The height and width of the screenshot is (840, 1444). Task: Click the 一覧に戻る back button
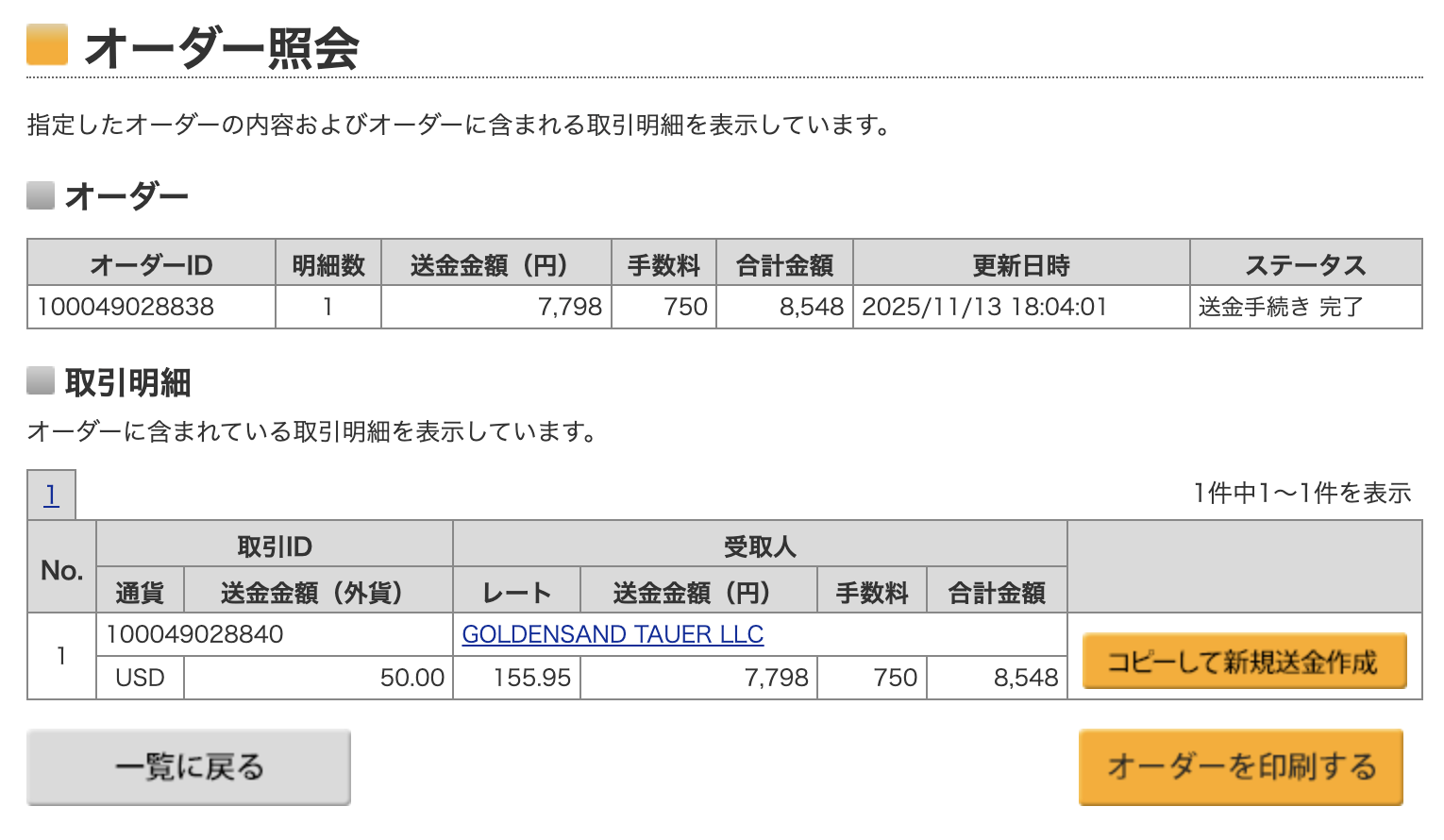tap(188, 767)
